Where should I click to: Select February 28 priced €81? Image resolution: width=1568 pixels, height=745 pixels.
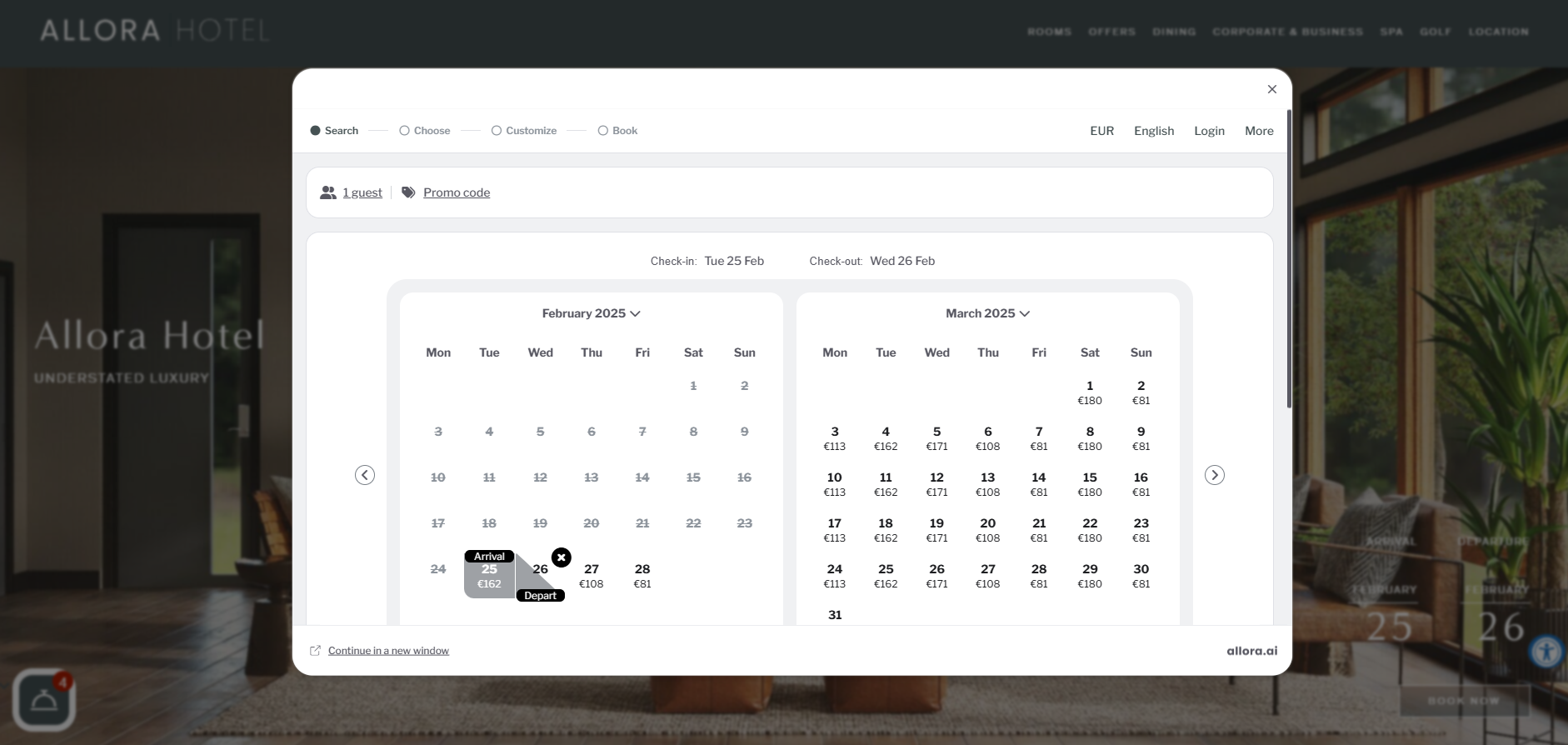642,576
